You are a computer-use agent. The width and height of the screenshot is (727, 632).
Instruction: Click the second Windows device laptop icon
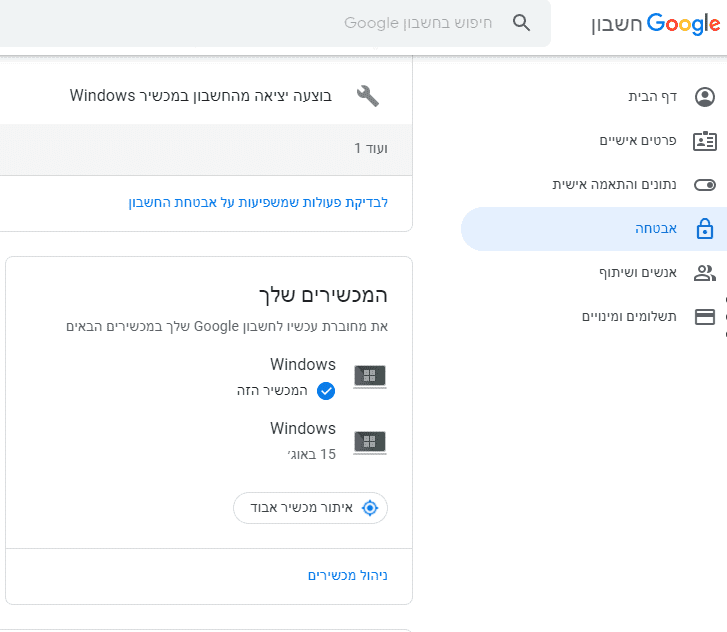(369, 441)
